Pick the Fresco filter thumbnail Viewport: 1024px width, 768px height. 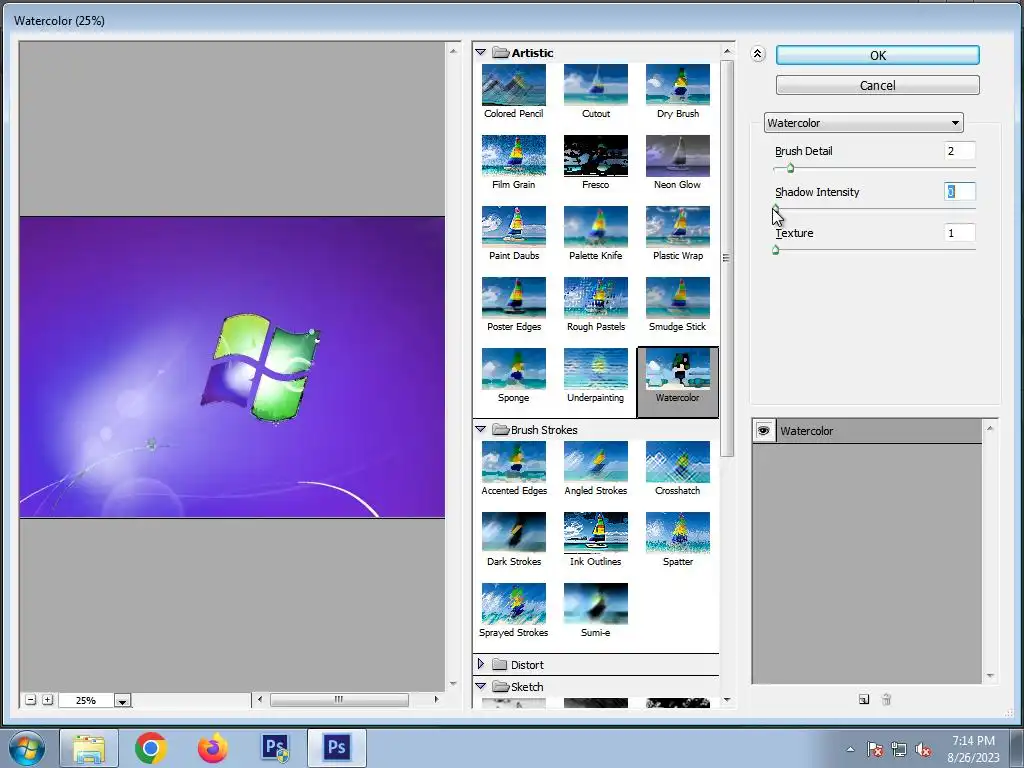[596, 156]
